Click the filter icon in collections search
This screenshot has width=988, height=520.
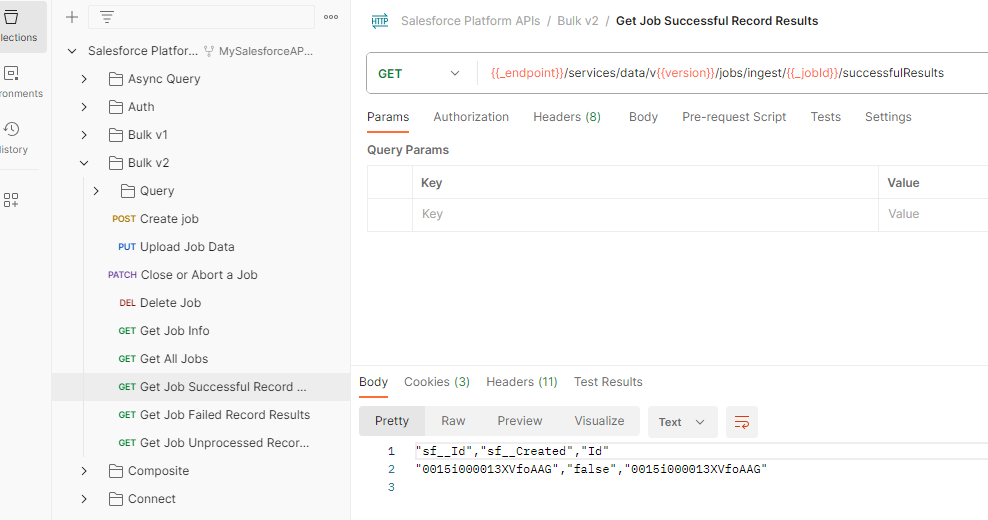[x=107, y=17]
